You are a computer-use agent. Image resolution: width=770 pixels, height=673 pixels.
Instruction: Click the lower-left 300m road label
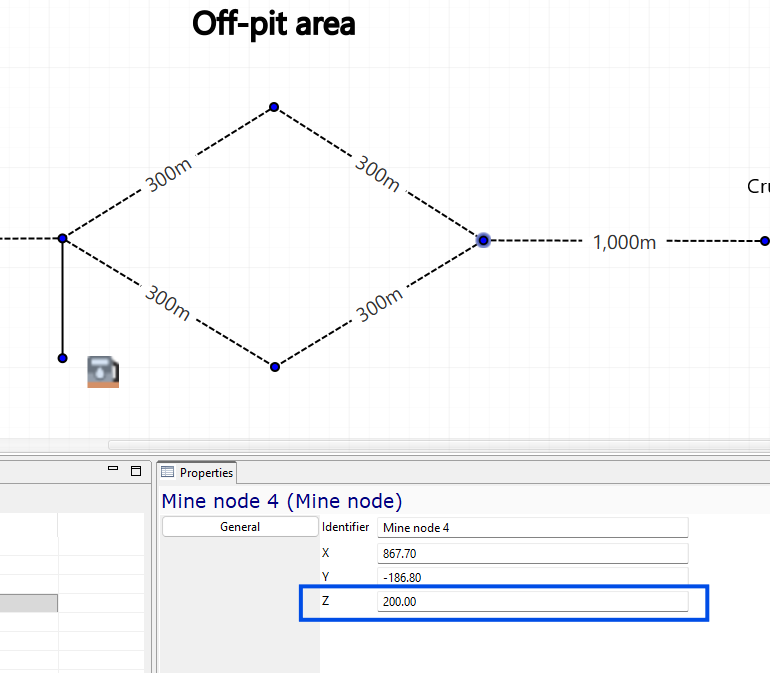[167, 302]
